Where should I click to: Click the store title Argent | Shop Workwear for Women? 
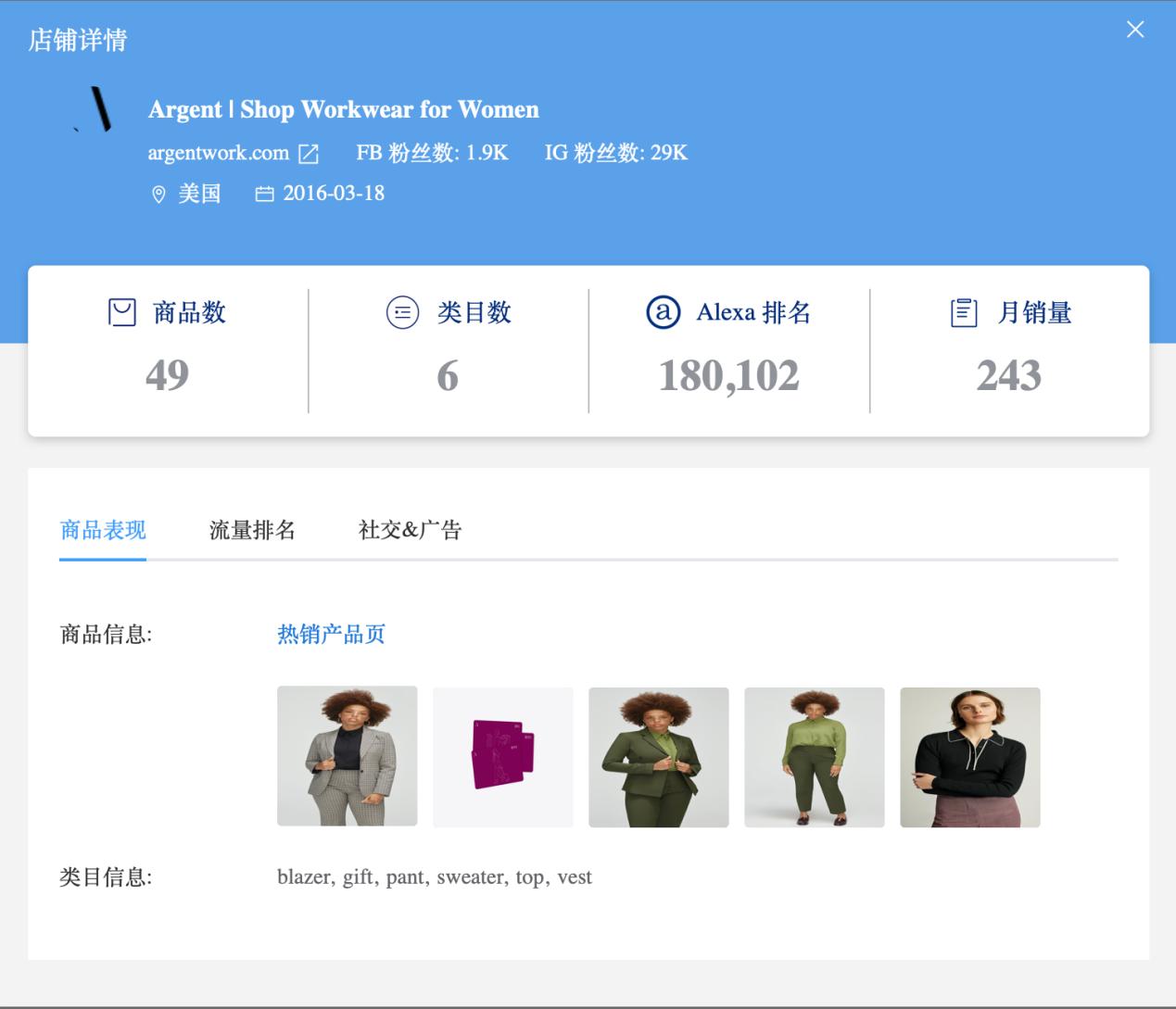(344, 109)
